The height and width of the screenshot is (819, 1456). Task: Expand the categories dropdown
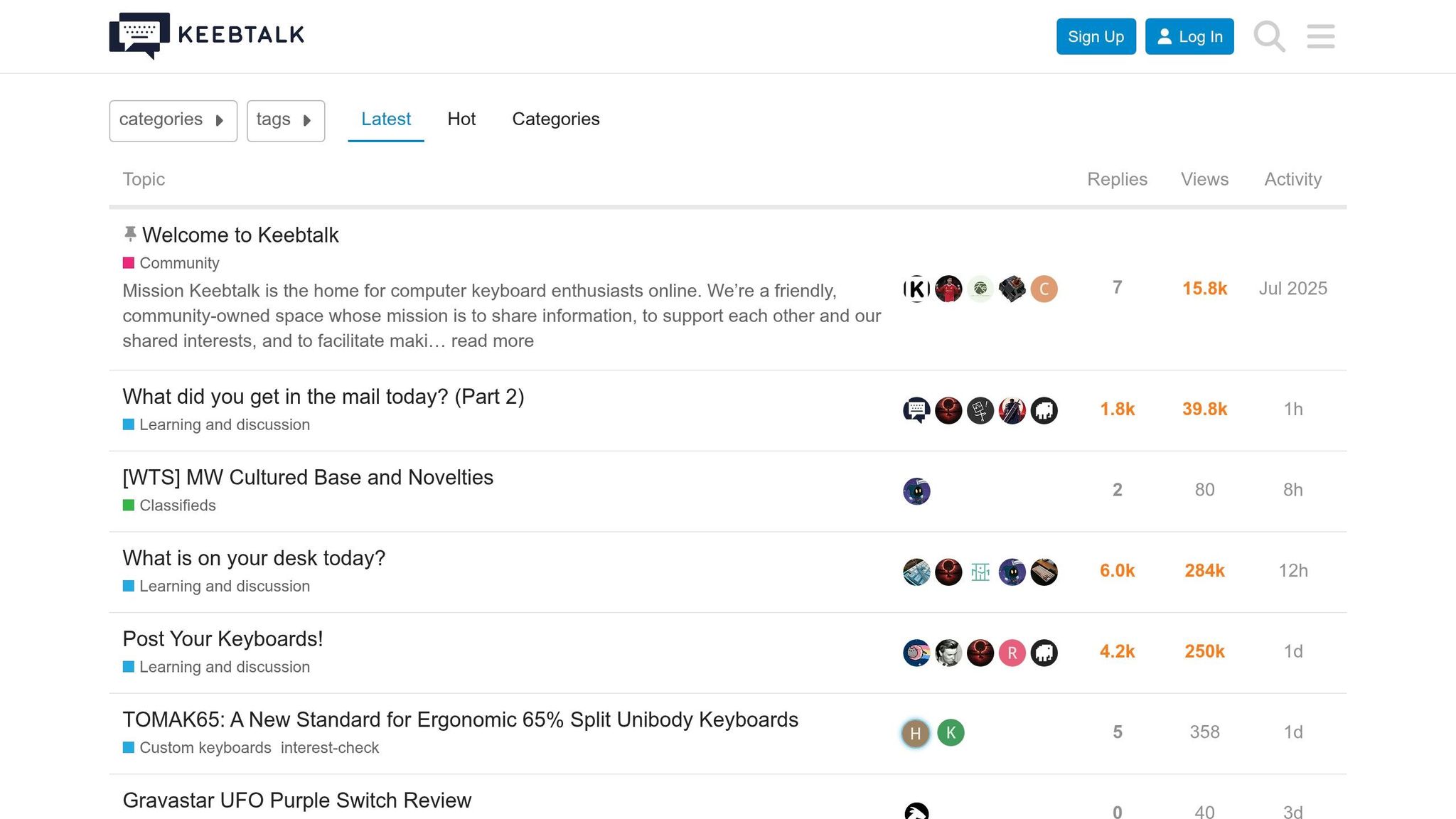point(173,121)
